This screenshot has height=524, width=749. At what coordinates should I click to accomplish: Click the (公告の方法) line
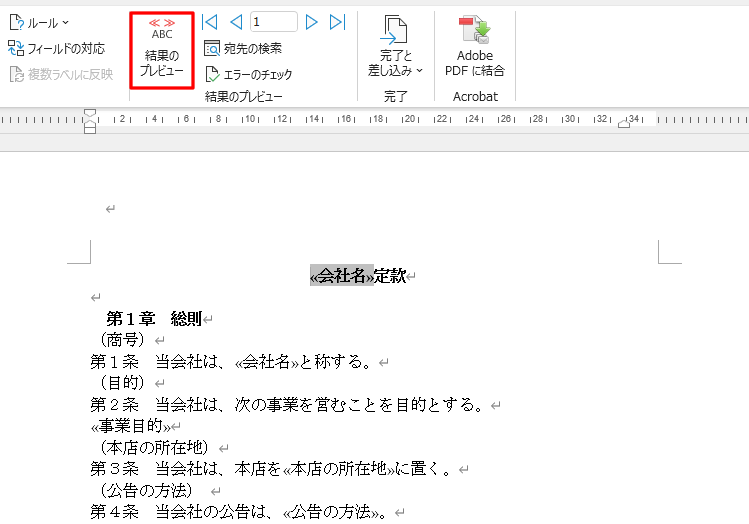point(146,490)
